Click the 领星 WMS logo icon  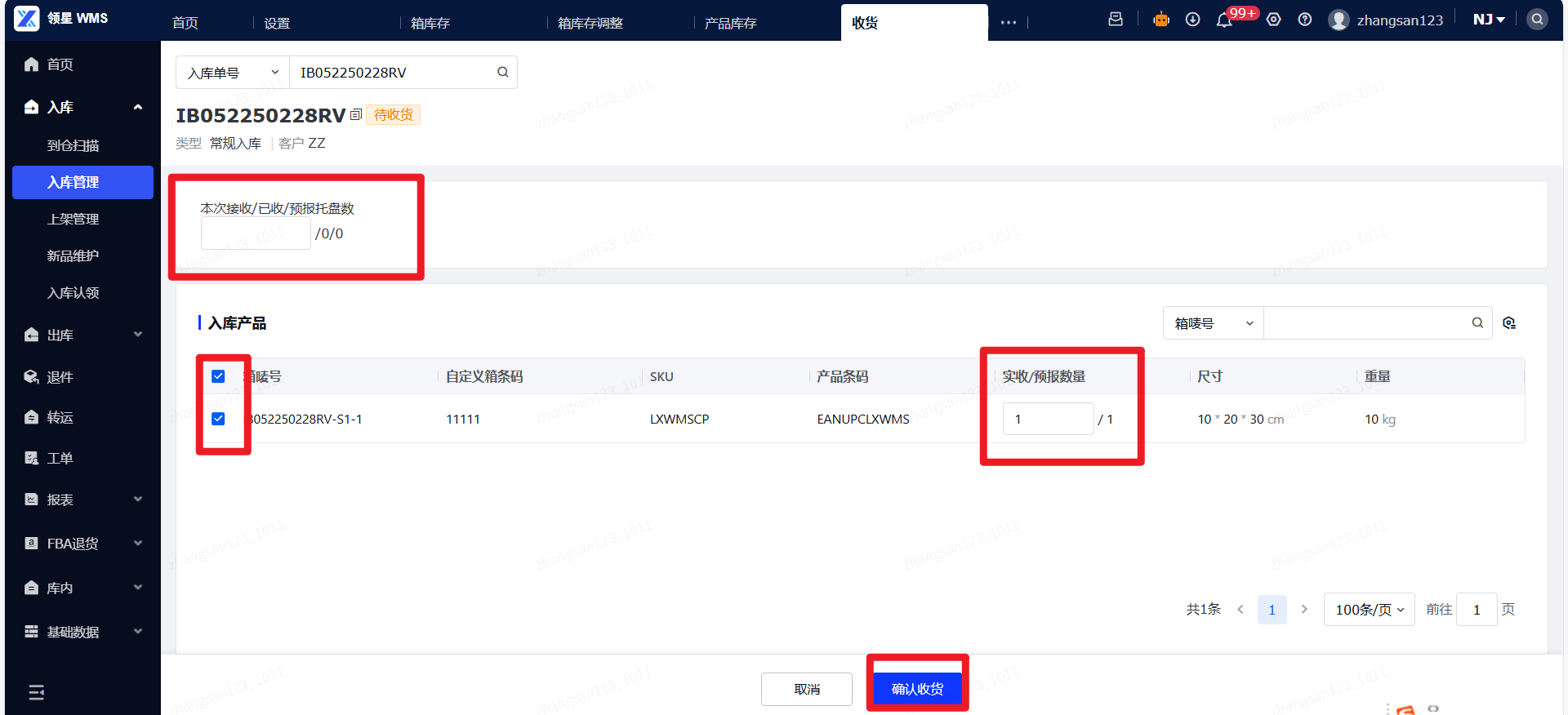pyautogui.click(x=26, y=18)
